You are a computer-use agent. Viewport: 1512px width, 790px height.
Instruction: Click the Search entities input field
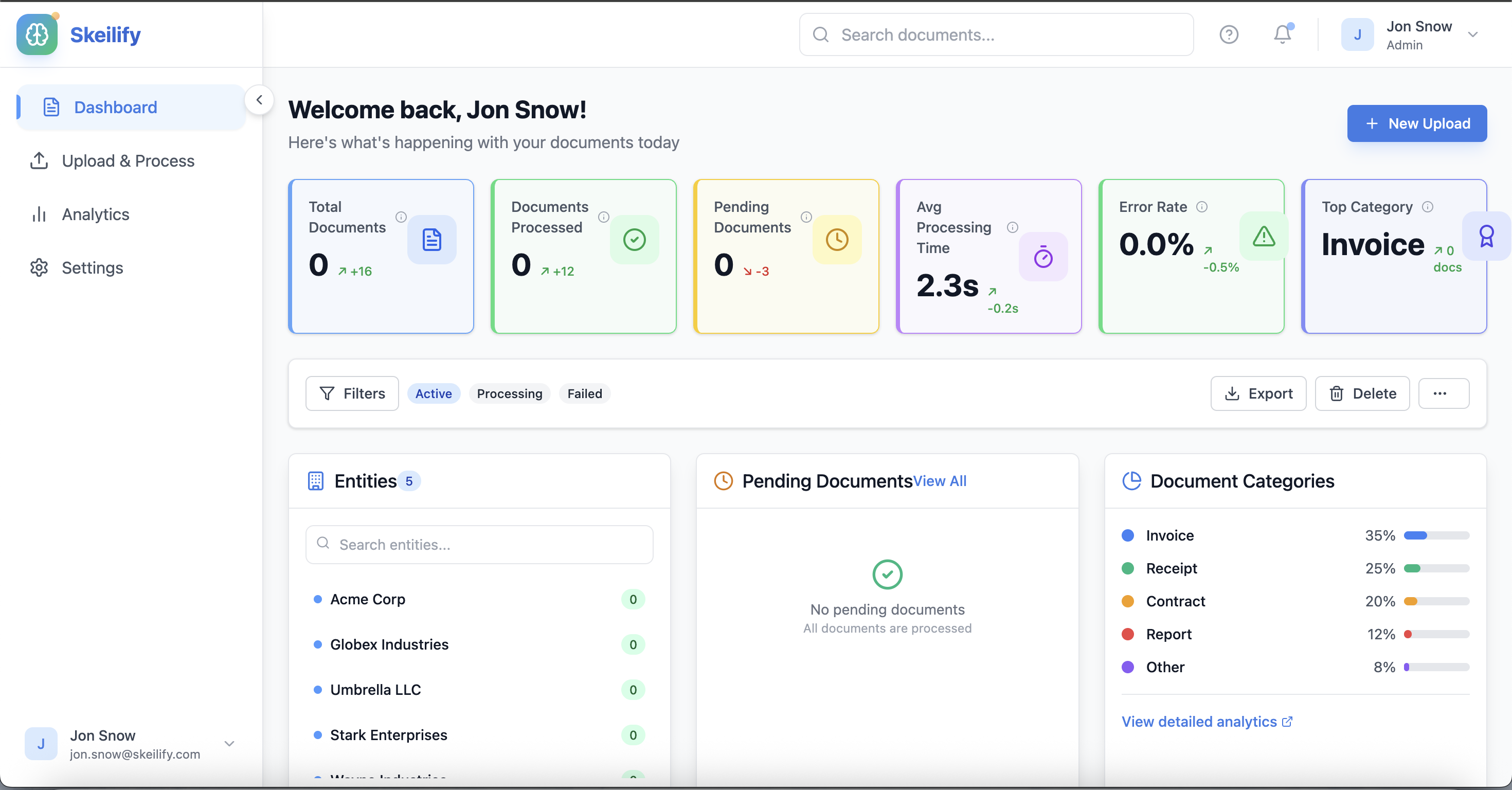click(x=479, y=545)
